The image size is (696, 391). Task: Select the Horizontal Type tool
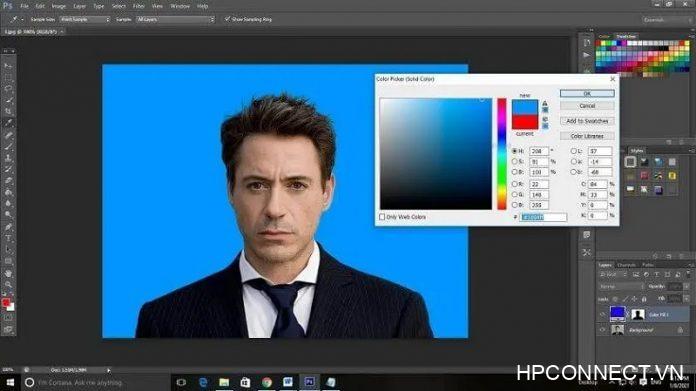[x=8, y=238]
